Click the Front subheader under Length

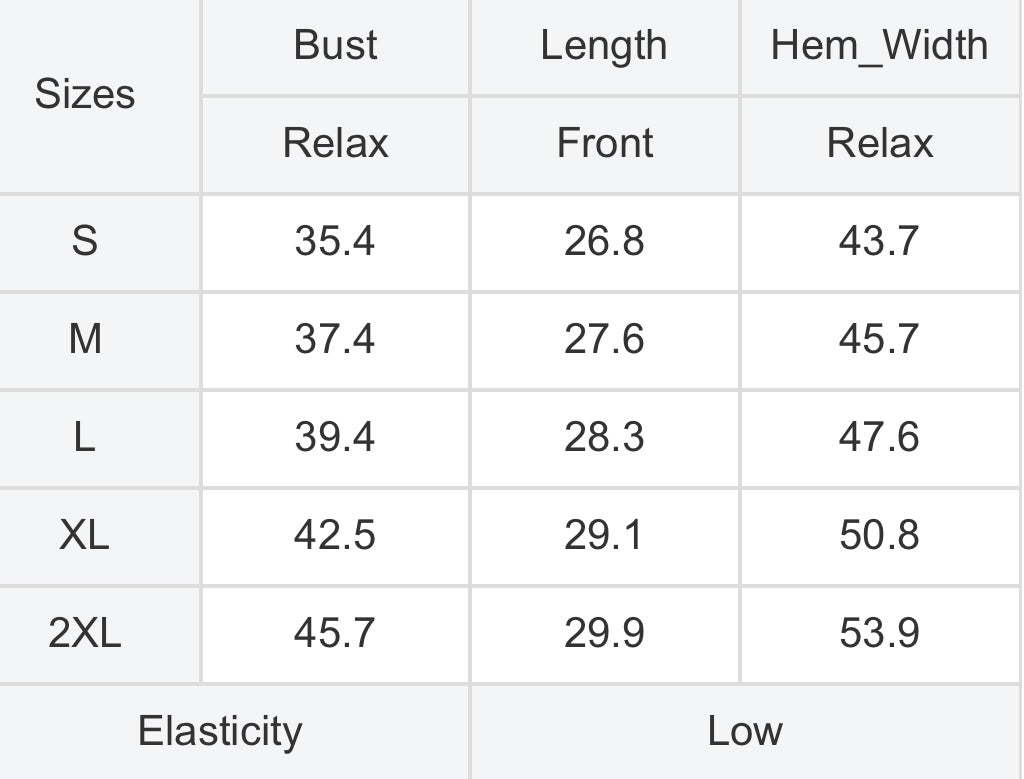pyautogui.click(x=605, y=142)
